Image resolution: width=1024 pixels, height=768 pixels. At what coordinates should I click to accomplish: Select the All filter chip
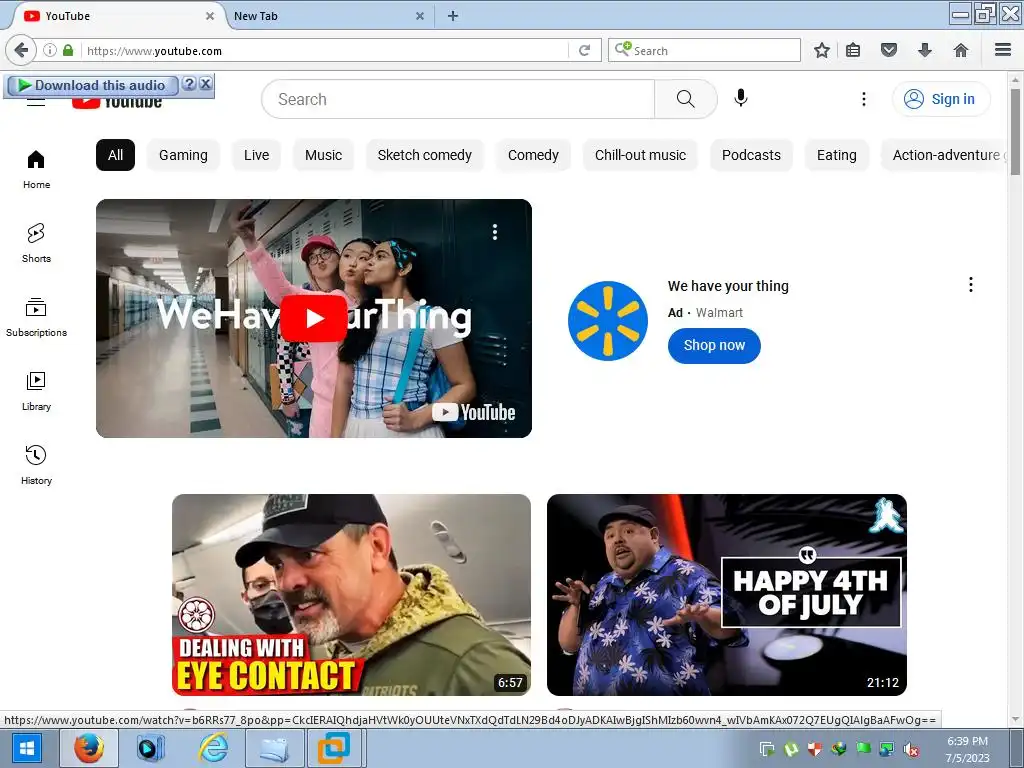click(116, 155)
